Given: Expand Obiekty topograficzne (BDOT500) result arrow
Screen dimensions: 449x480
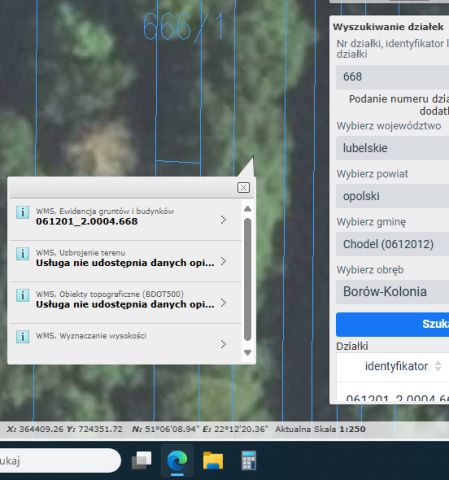Looking at the screenshot, I should (x=224, y=303).
